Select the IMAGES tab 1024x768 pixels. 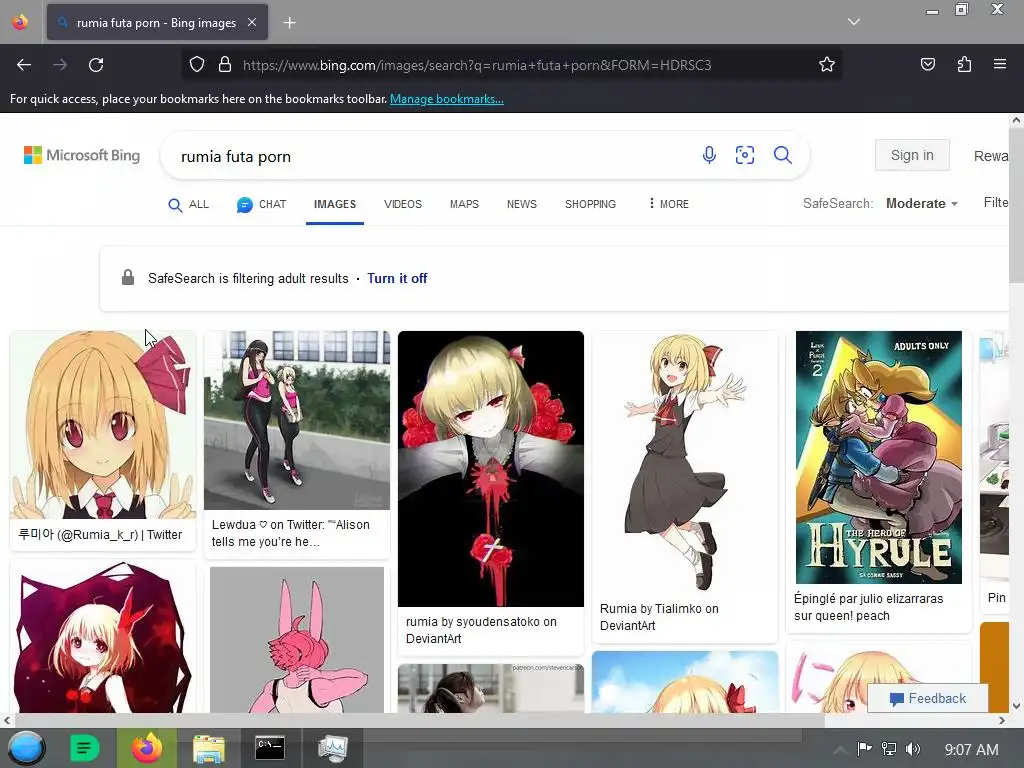pyautogui.click(x=334, y=204)
